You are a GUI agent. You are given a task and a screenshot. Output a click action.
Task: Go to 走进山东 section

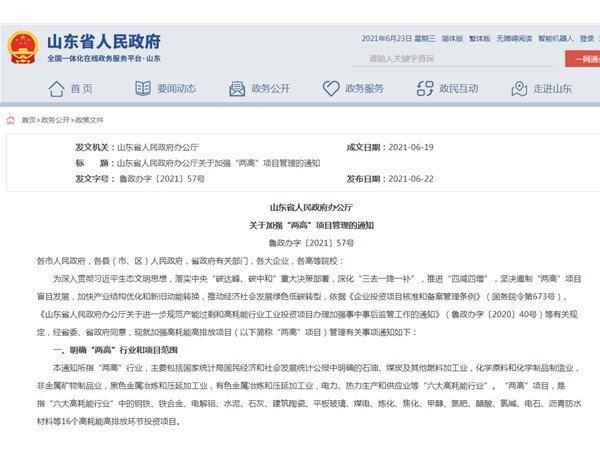pyautogui.click(x=552, y=89)
